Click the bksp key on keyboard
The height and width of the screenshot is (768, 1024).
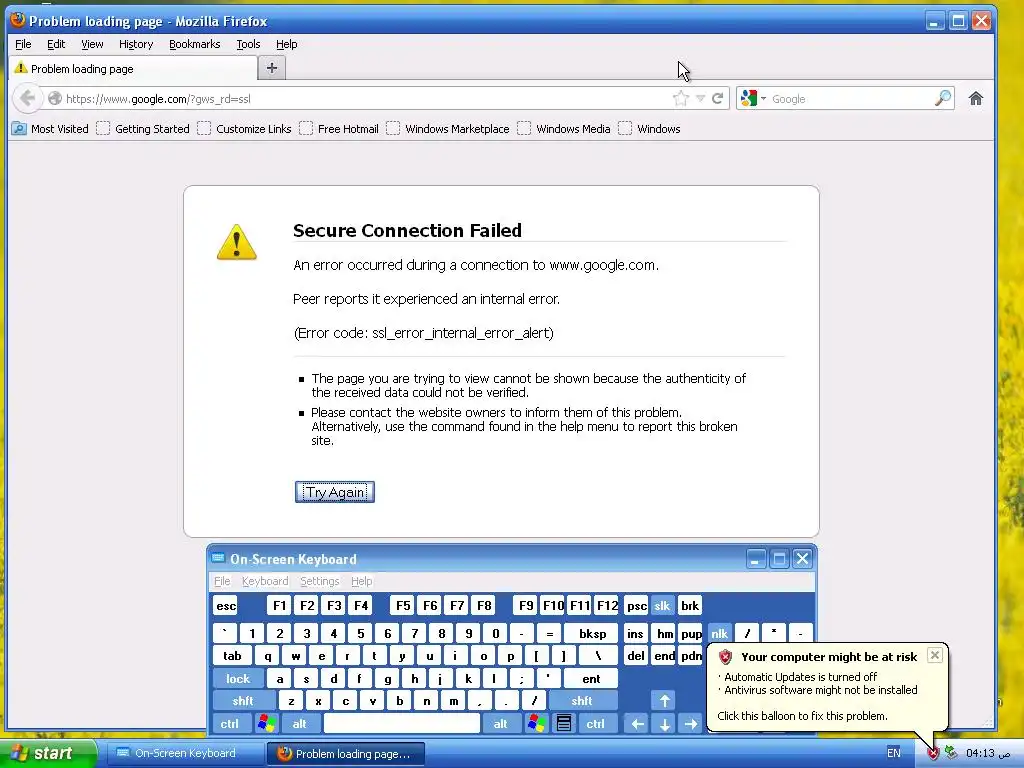coord(592,633)
